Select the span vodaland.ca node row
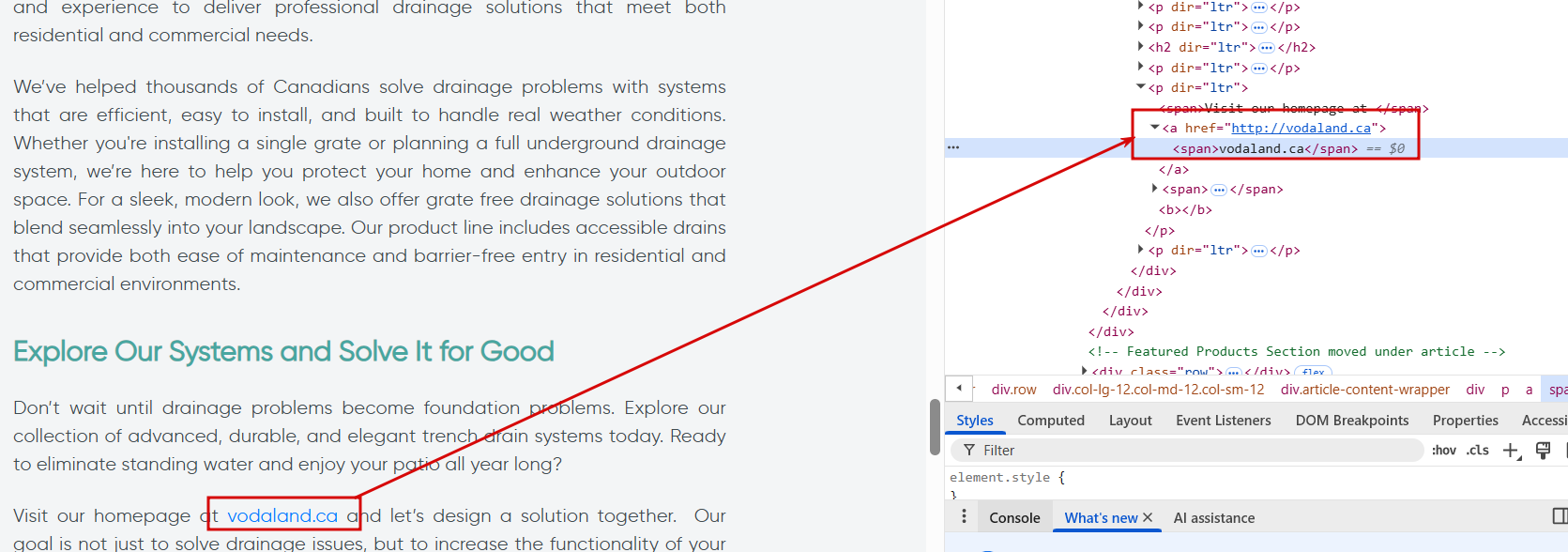Viewport: 1568px width, 552px height. click(1256, 148)
